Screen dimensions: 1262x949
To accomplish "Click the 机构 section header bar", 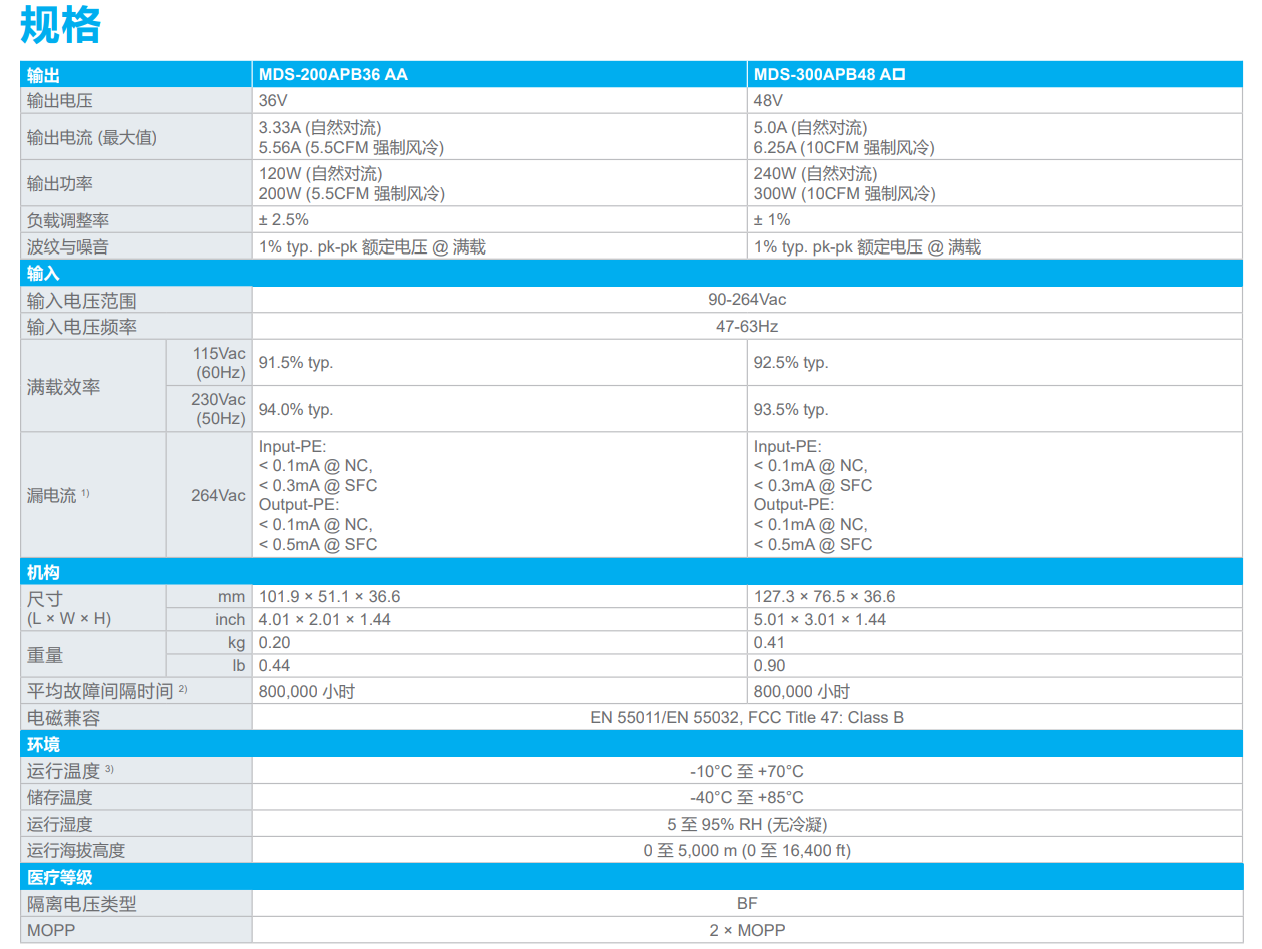I will coord(630,572).
